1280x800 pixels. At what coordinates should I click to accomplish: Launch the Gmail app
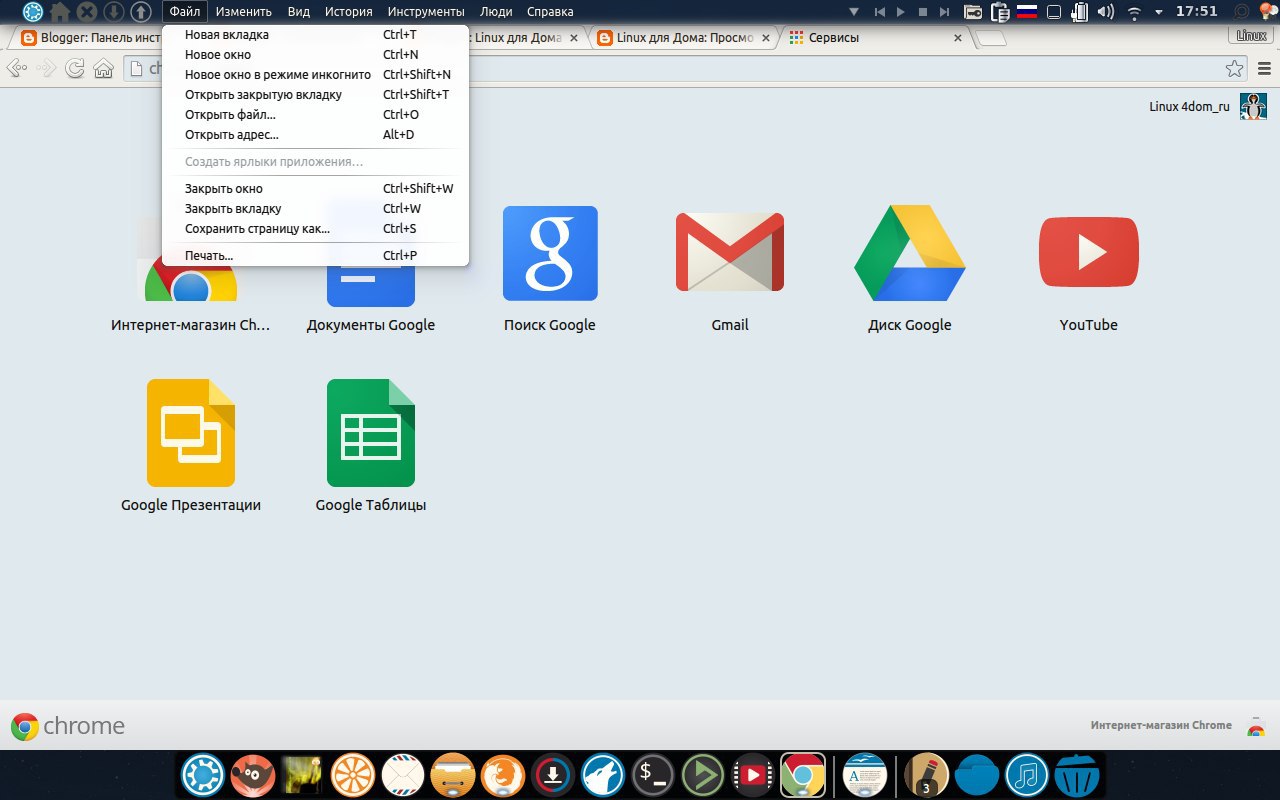pyautogui.click(x=730, y=252)
